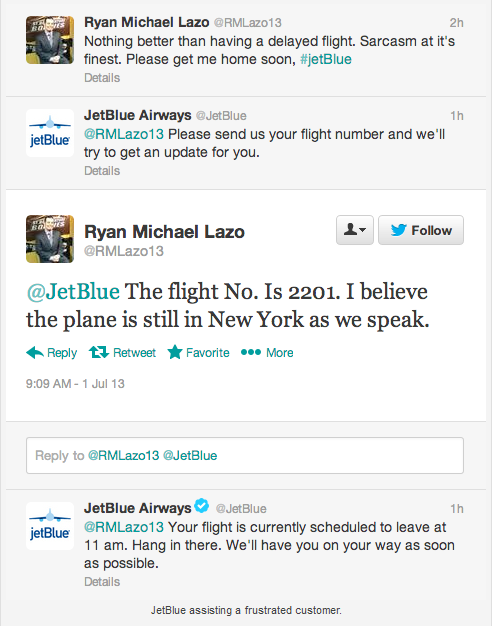This screenshot has width=492, height=626.
Task: Open @JetBlue mention in the main tweet
Action: pos(73,291)
